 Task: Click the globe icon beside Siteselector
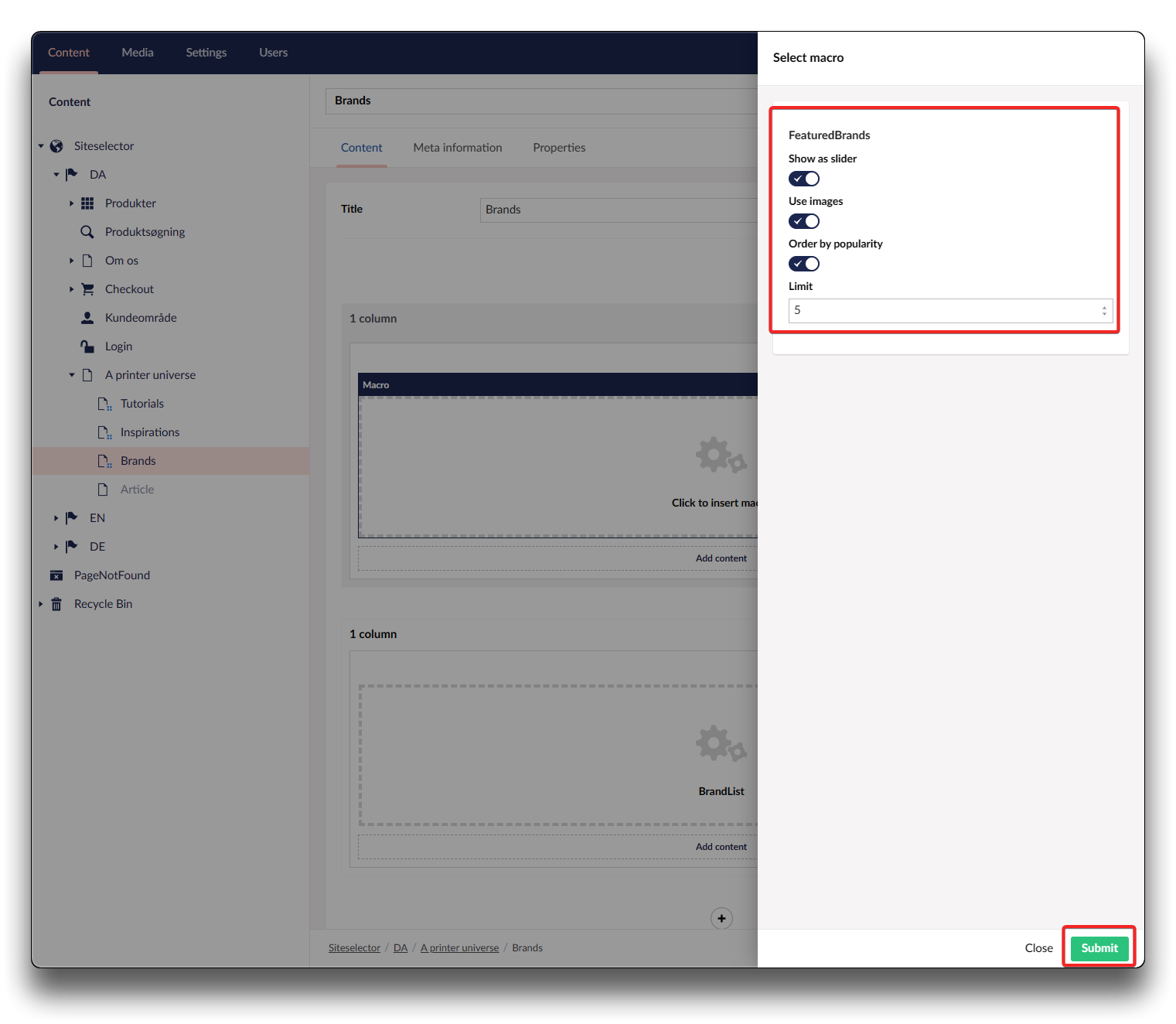[x=56, y=146]
